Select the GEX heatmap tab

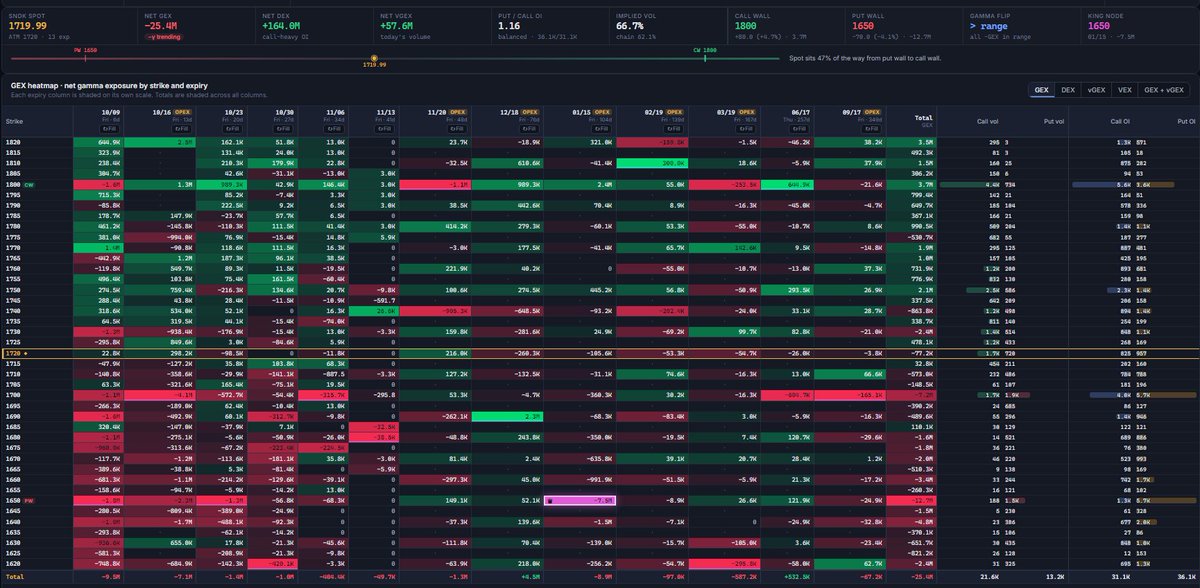pyautogui.click(x=1042, y=90)
